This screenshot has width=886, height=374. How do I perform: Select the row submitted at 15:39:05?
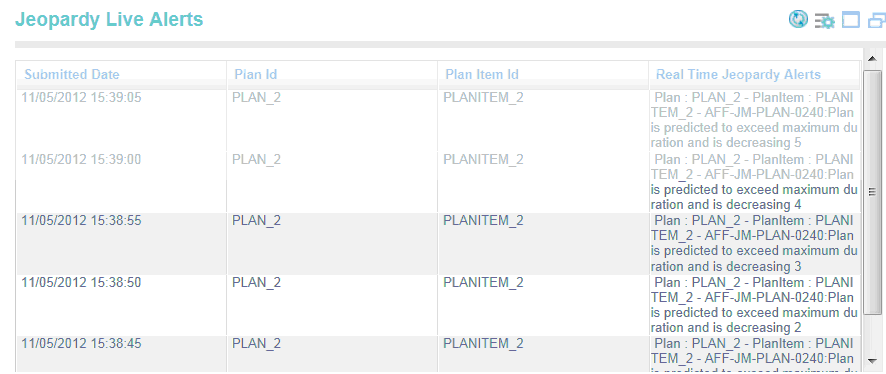click(438, 120)
